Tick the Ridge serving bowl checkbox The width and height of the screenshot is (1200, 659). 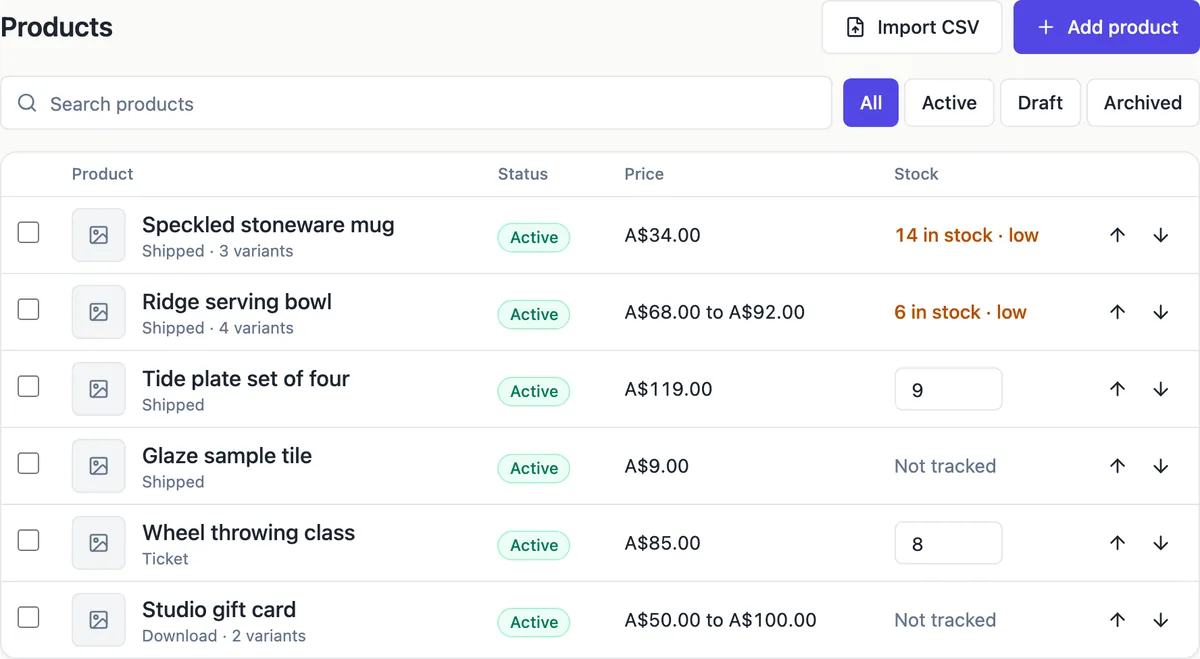tap(29, 309)
